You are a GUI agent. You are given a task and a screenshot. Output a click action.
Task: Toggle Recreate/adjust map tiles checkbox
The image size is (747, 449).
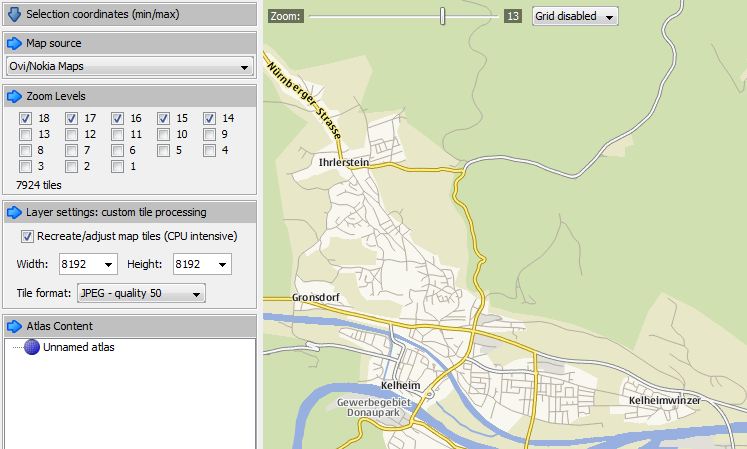click(x=27, y=236)
